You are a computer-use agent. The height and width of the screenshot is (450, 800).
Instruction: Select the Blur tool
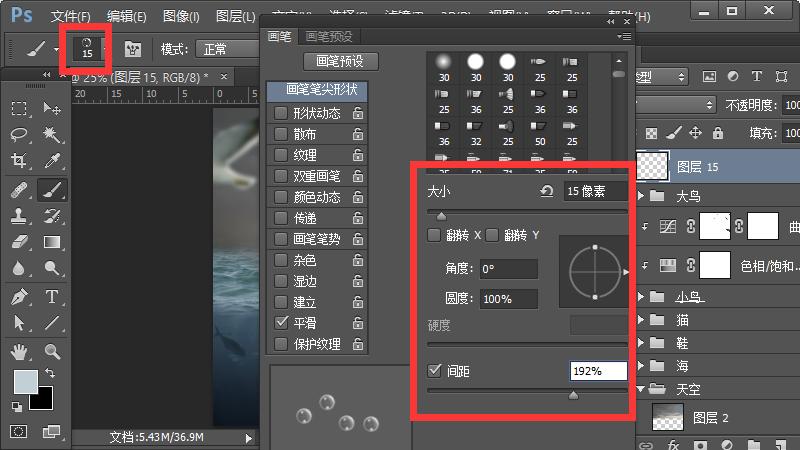pos(19,268)
